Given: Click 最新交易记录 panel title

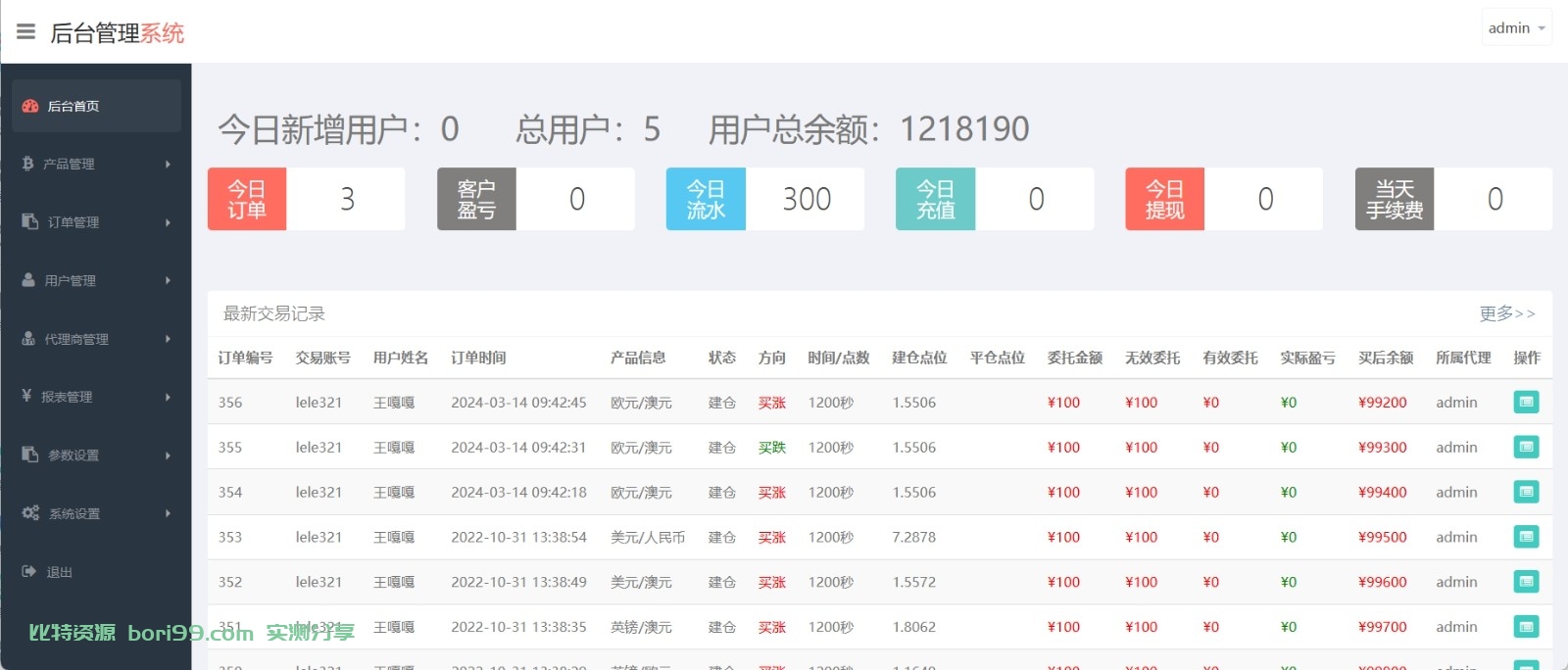Looking at the screenshot, I should coord(274,313).
